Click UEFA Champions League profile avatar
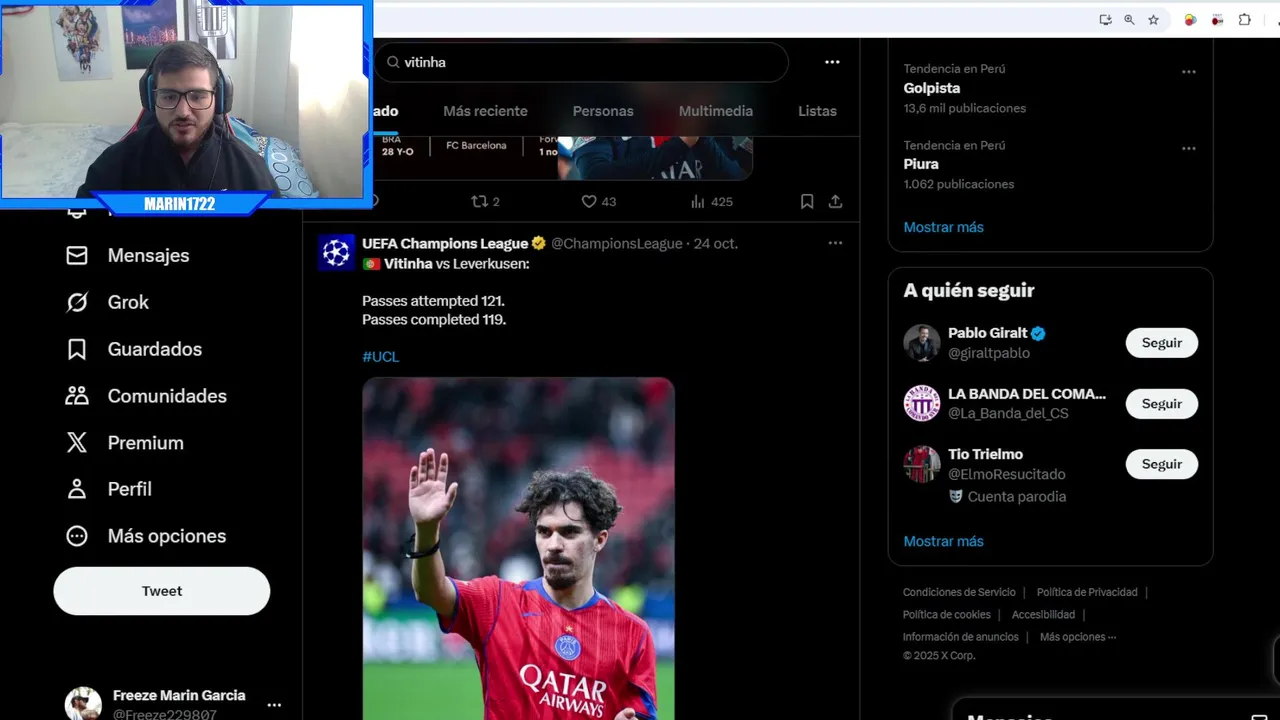Viewport: 1280px width, 720px height. pos(336,253)
